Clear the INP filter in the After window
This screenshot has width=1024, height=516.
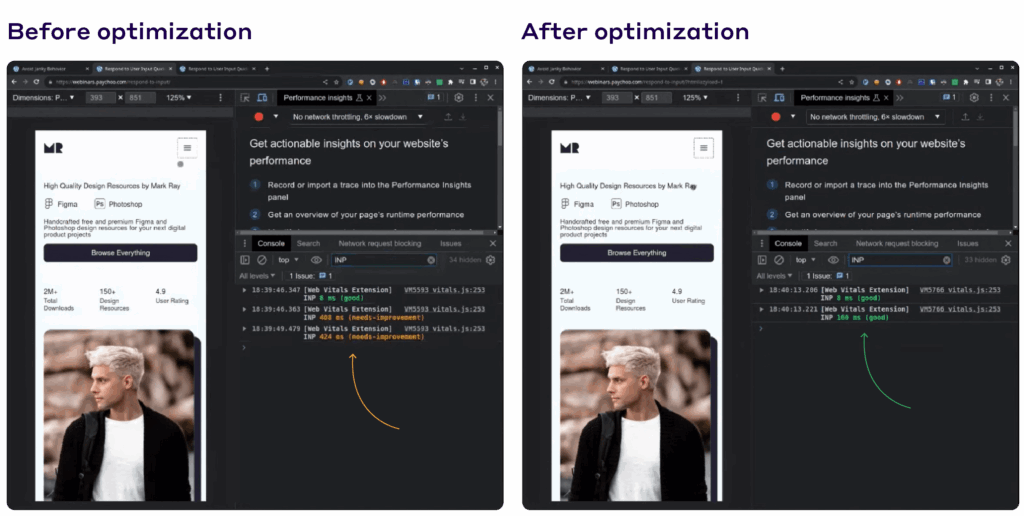[x=946, y=260]
